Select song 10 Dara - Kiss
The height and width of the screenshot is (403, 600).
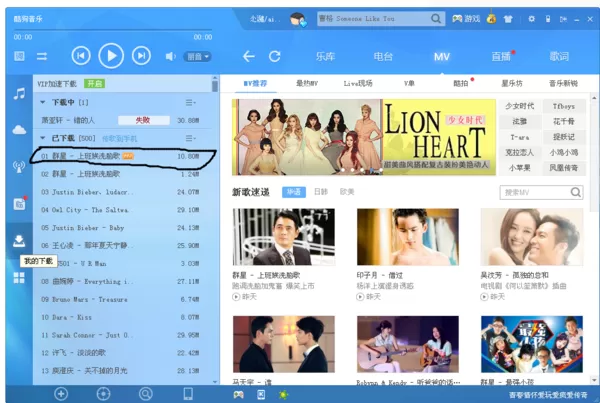(119, 317)
